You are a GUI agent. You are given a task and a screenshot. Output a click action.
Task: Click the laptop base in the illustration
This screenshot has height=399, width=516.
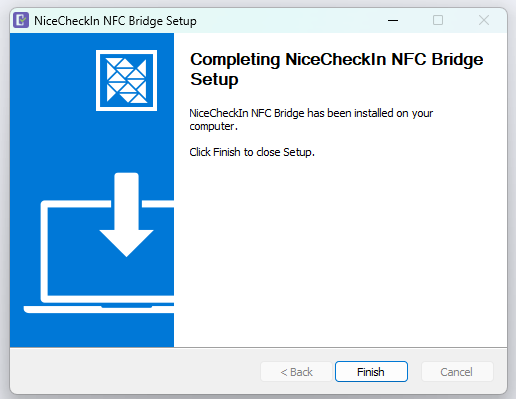click(99, 309)
